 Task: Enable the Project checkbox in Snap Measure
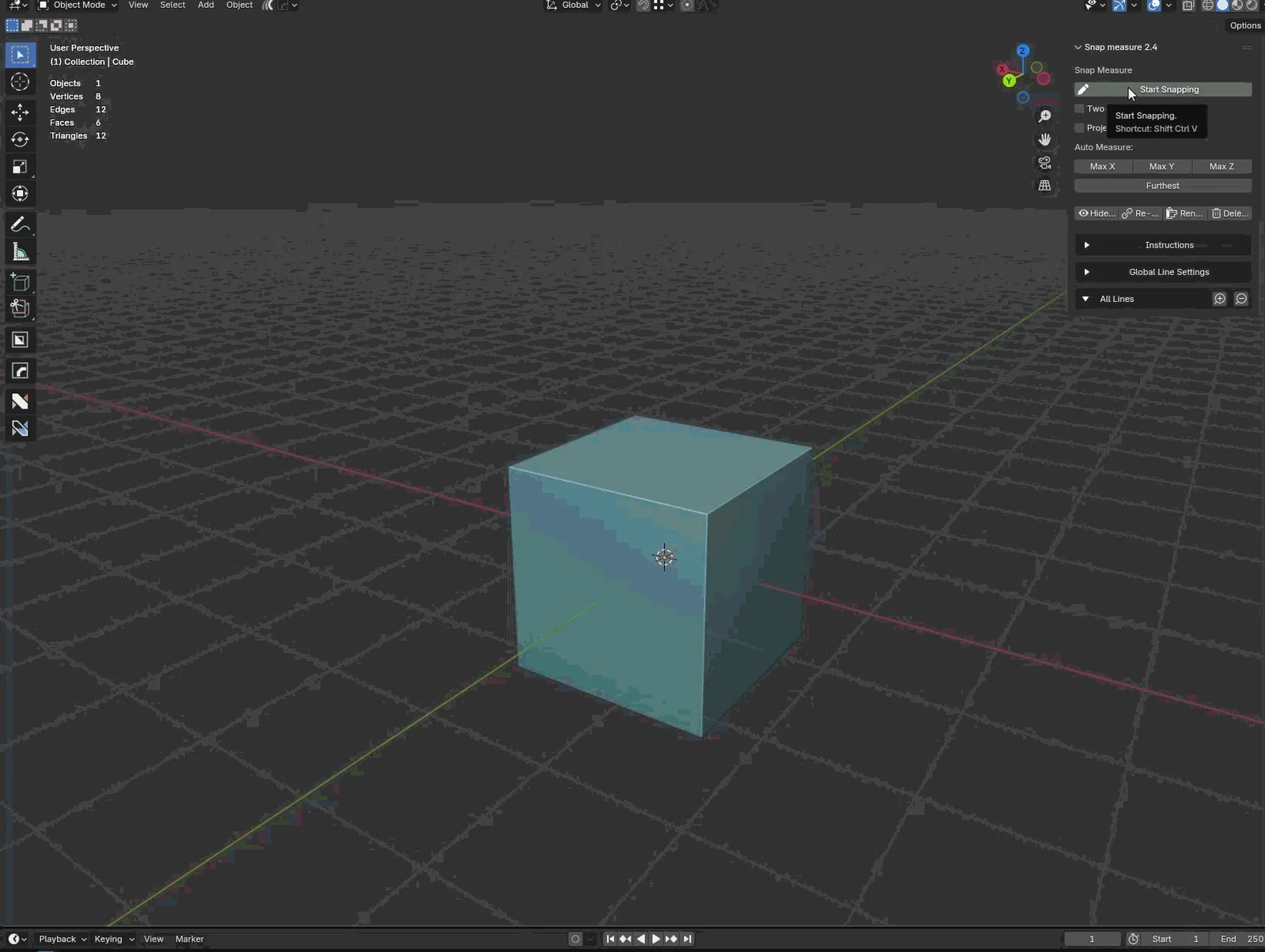1079,127
